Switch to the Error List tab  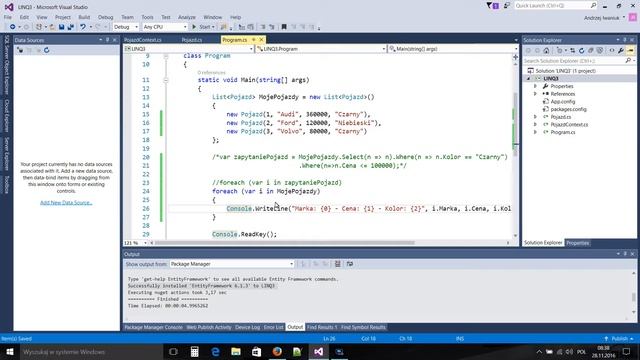pos(273,327)
